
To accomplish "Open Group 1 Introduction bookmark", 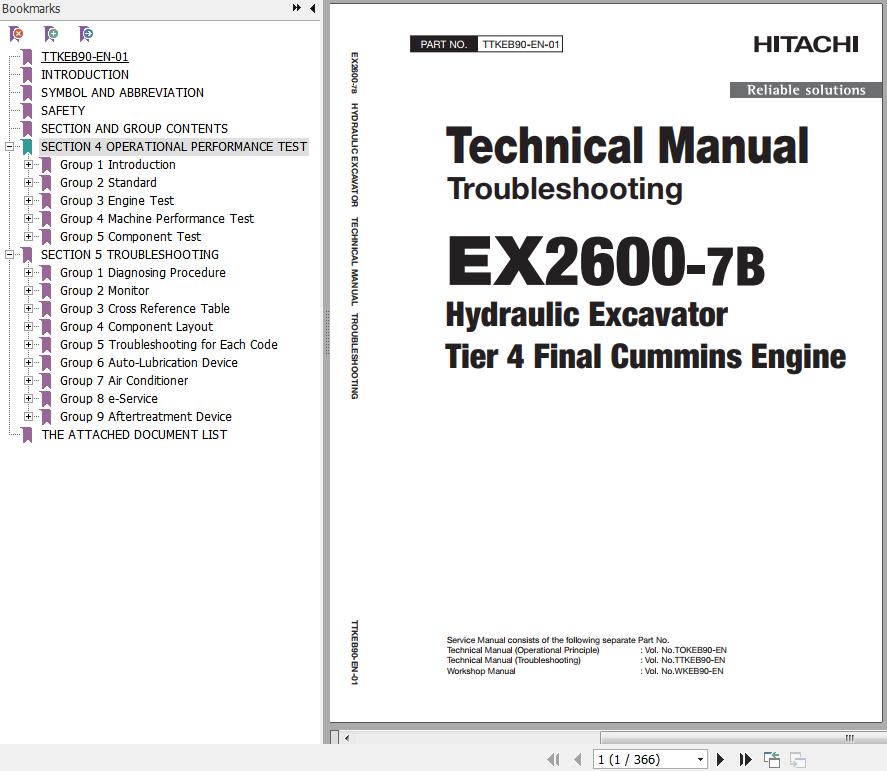I will tap(118, 165).
